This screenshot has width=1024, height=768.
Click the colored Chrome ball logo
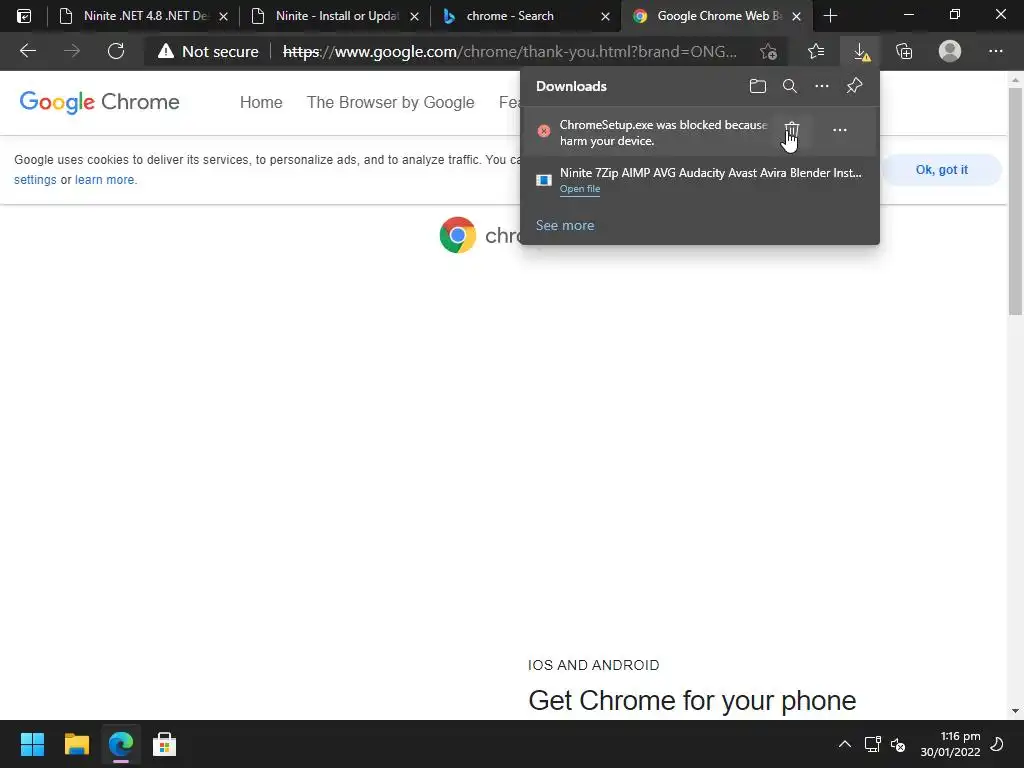point(458,235)
